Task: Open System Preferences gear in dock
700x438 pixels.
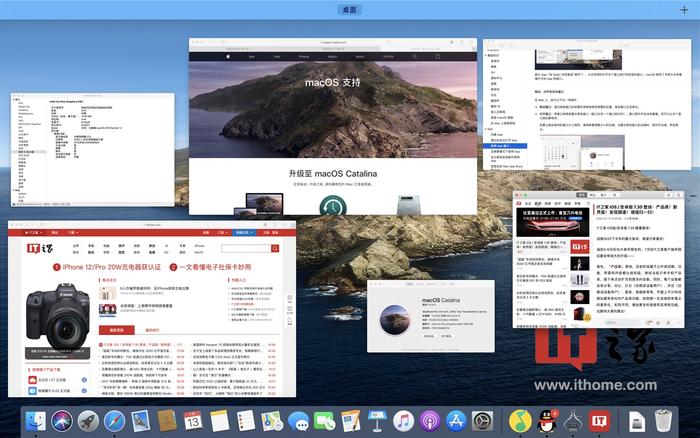Action: (x=482, y=421)
